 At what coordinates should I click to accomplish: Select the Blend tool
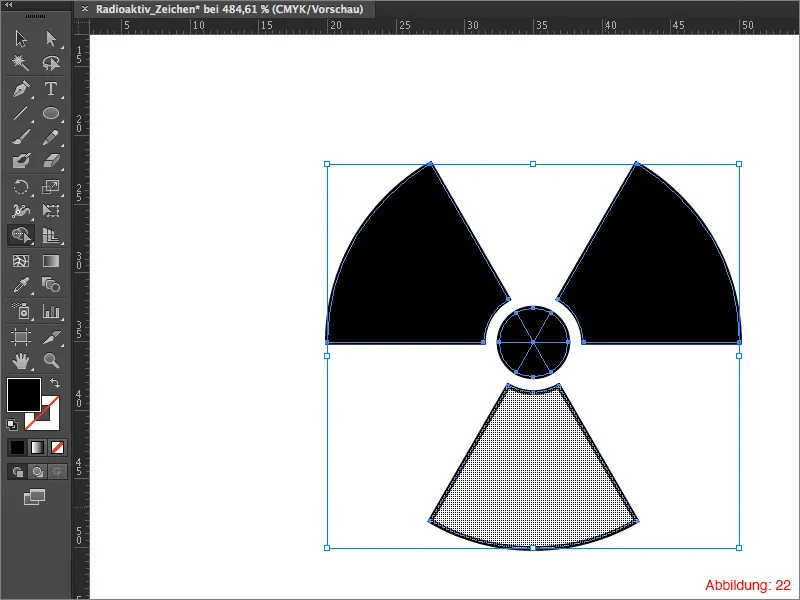coord(51,285)
